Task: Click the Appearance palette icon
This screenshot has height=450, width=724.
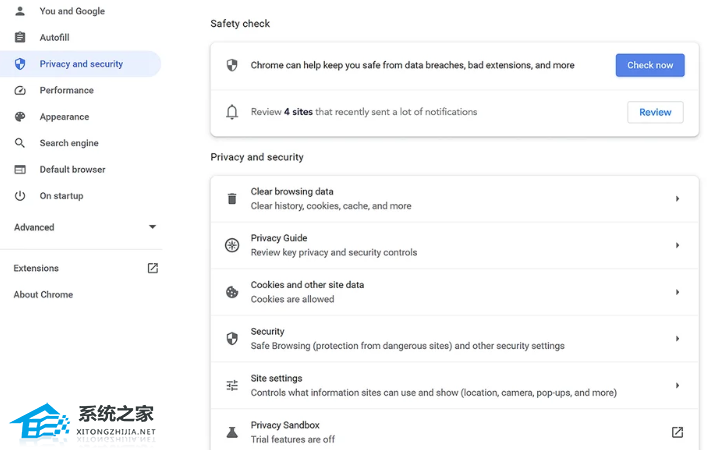Action: pyautogui.click(x=20, y=117)
